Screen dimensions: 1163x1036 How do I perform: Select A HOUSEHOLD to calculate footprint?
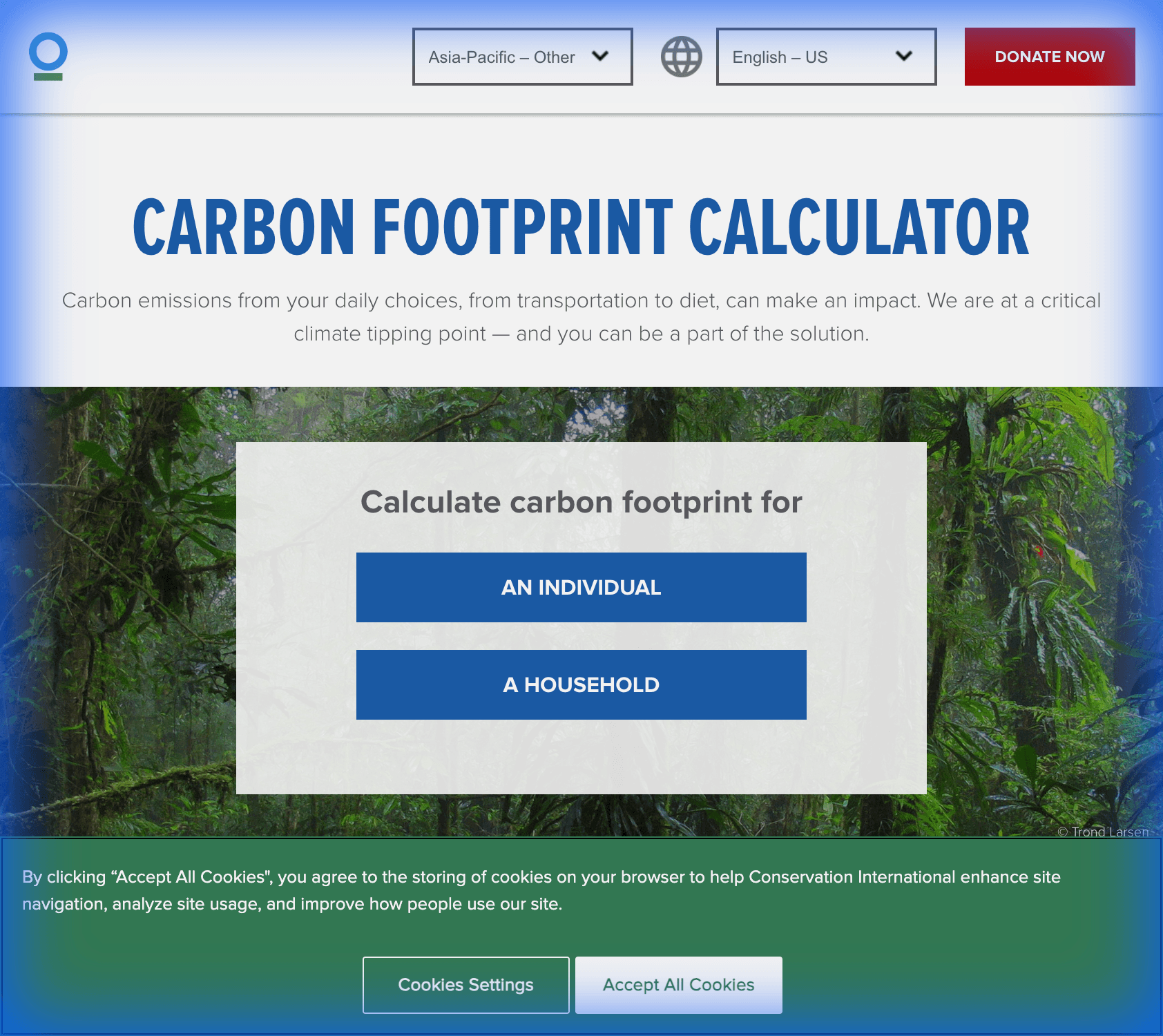(581, 684)
